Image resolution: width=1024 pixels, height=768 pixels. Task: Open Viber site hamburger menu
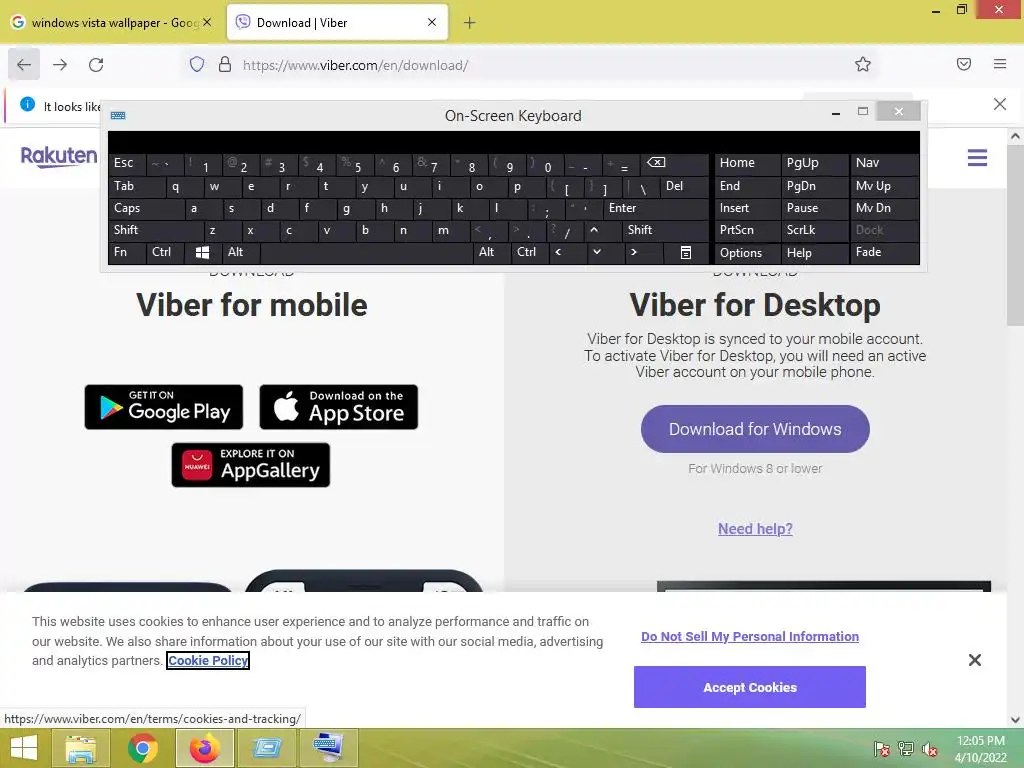tap(977, 157)
